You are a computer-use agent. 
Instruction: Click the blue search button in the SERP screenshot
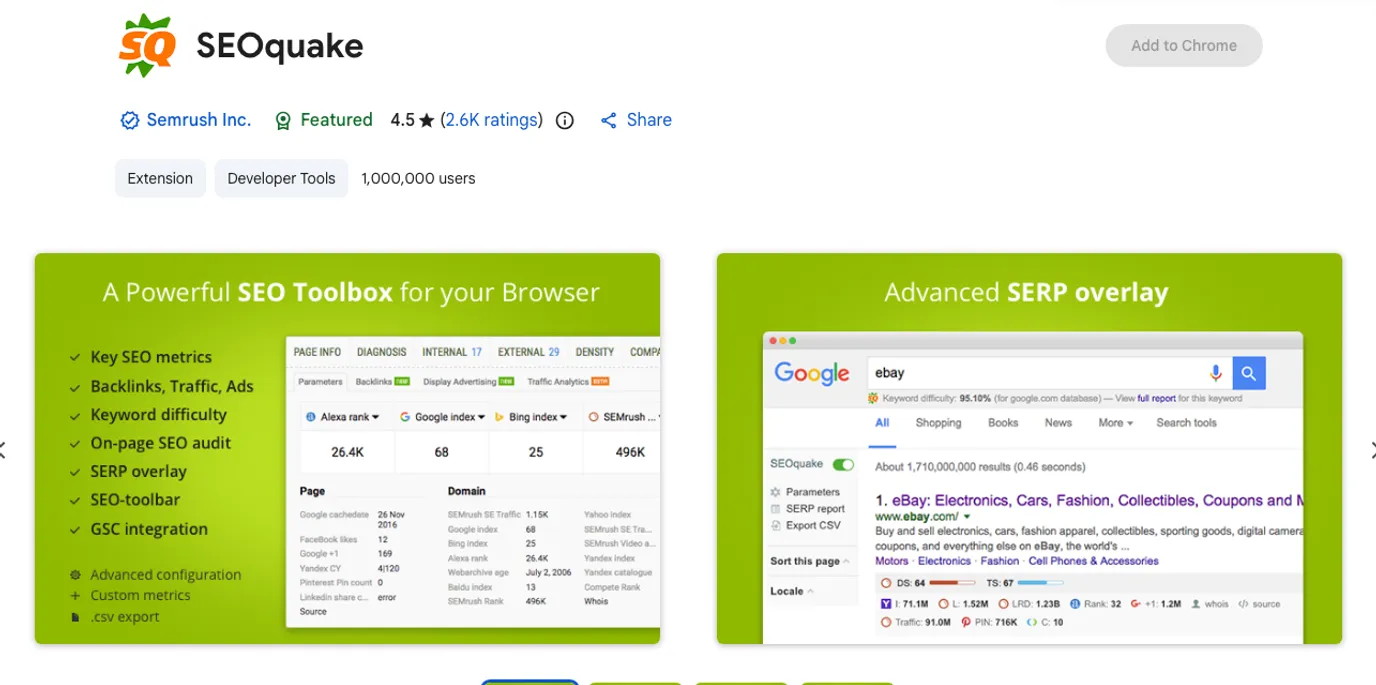coord(1249,373)
